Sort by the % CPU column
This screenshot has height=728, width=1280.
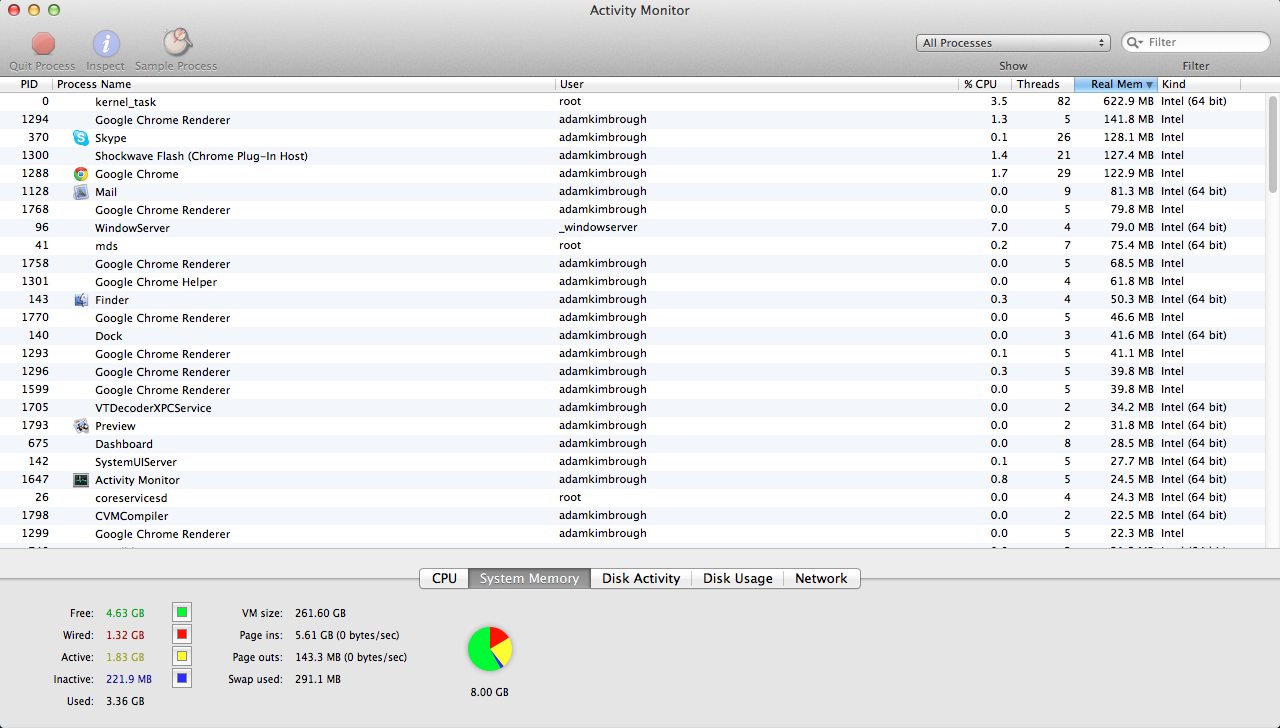(984, 84)
